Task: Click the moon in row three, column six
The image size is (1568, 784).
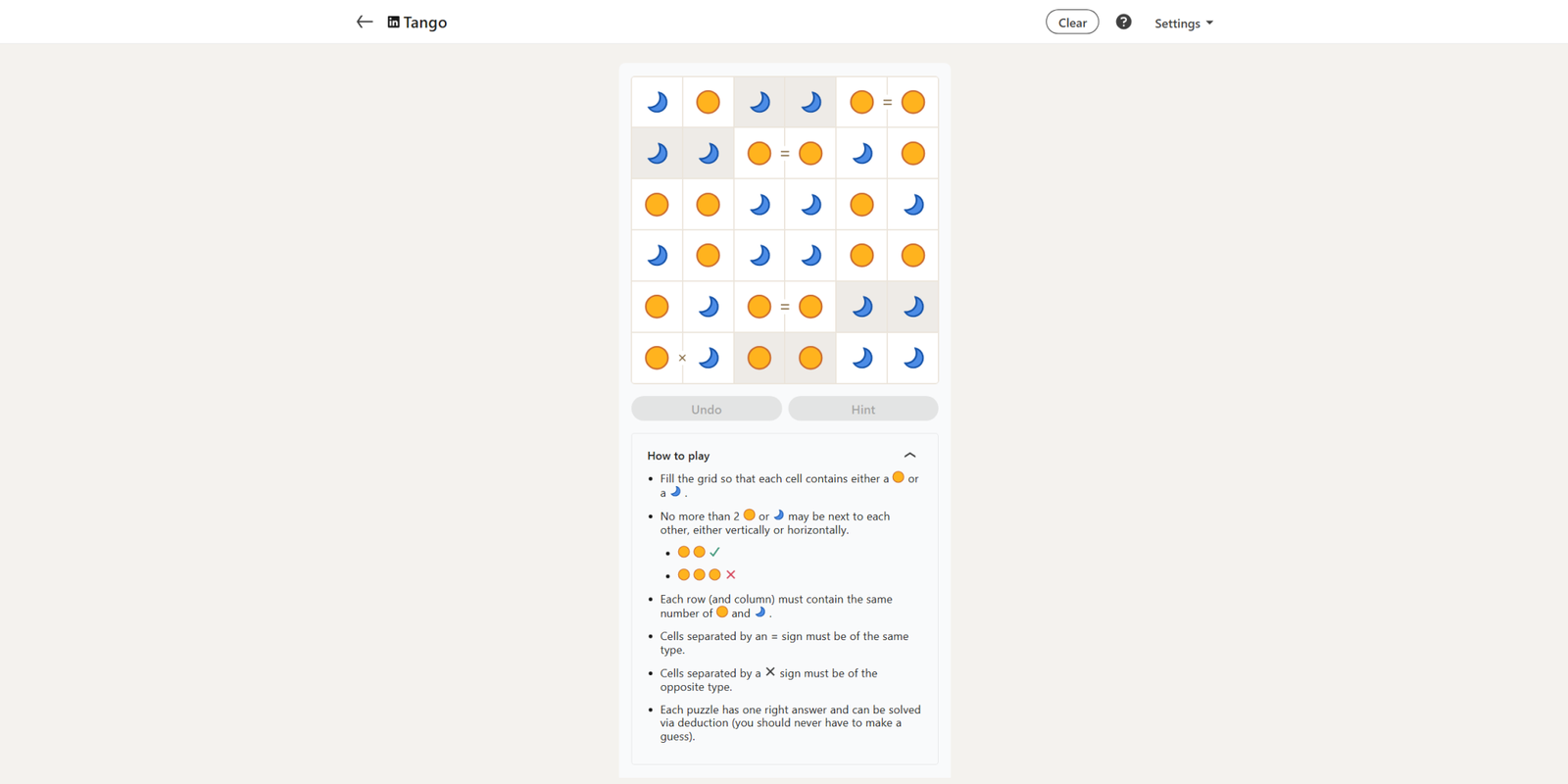Action: tap(912, 204)
